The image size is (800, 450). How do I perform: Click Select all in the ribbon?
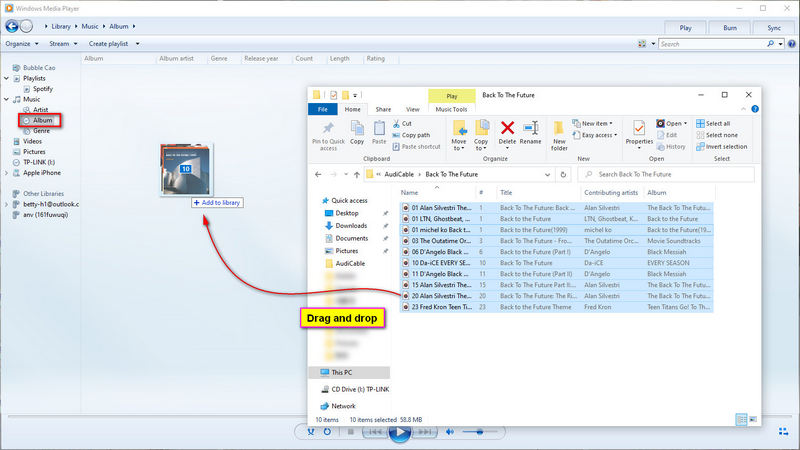click(x=713, y=123)
